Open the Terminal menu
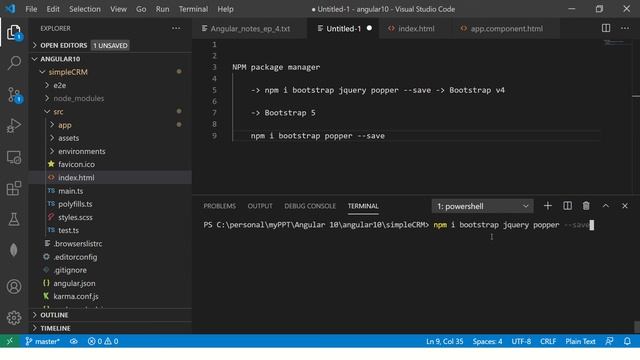This screenshot has height=360, width=640. click(x=193, y=9)
